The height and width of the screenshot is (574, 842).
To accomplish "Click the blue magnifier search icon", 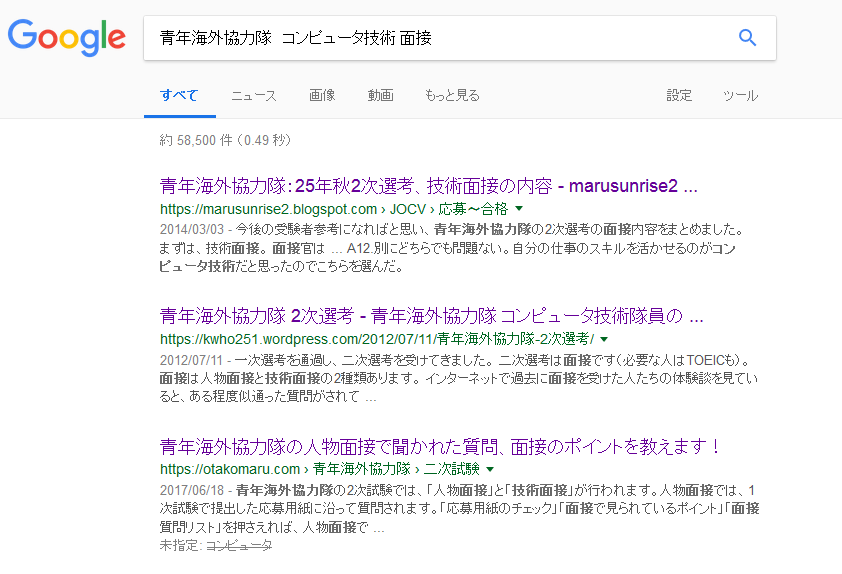I will tap(747, 38).
